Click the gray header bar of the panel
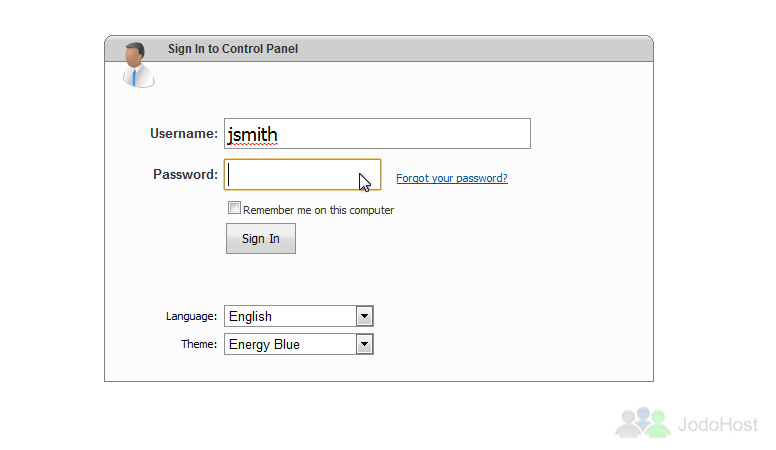This screenshot has width=776, height=450. coord(379,49)
